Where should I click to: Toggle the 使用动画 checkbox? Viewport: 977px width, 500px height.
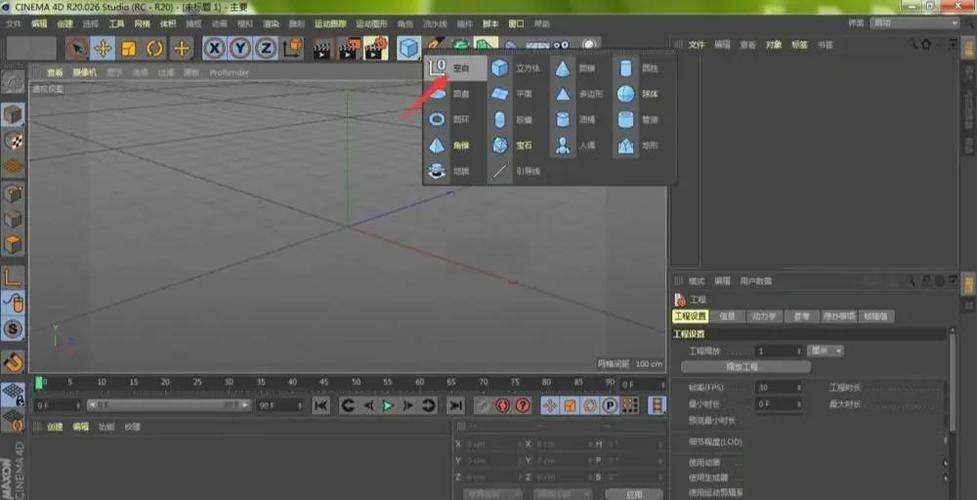pos(946,462)
